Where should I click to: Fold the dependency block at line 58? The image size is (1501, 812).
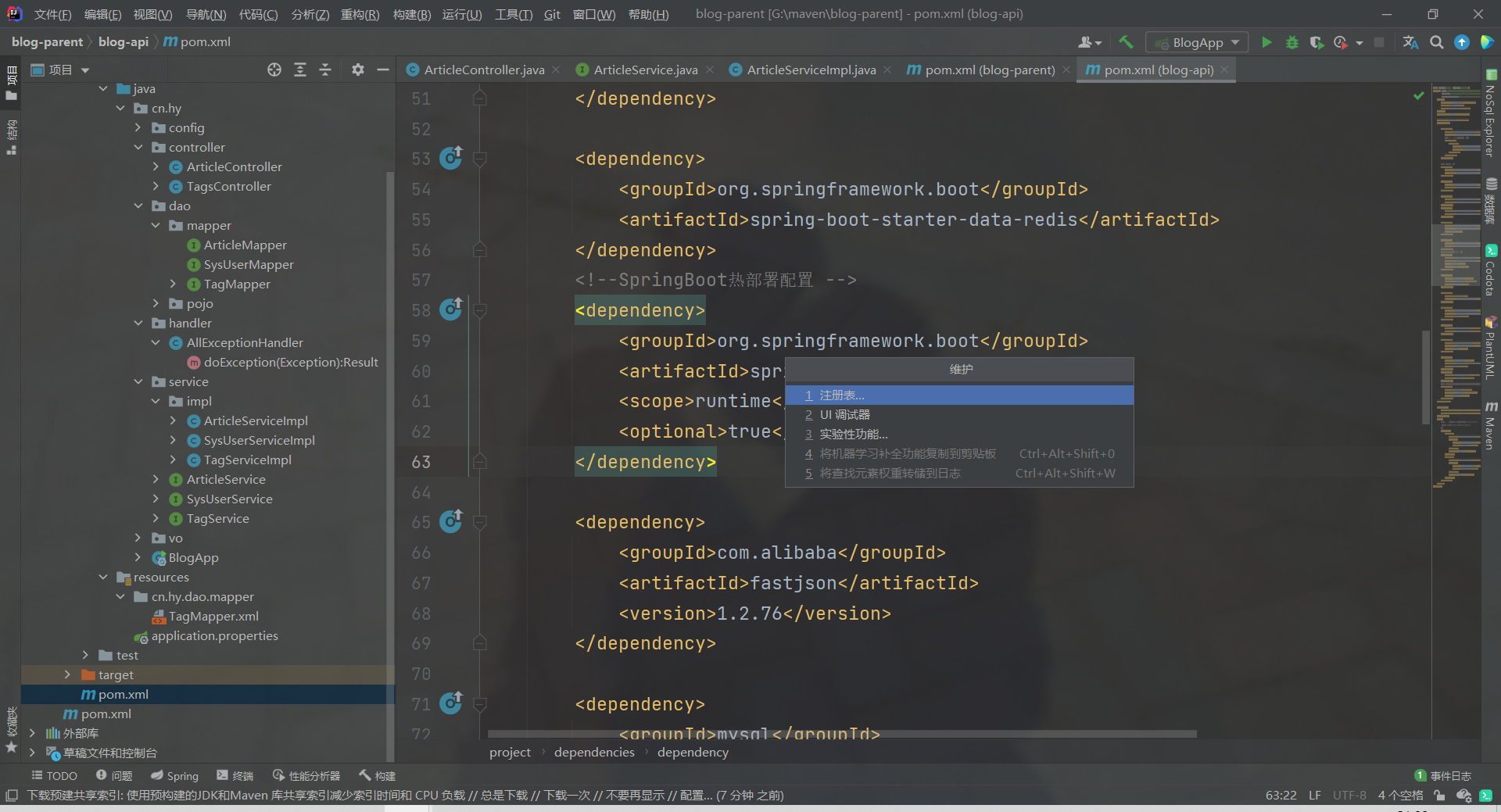pos(480,310)
